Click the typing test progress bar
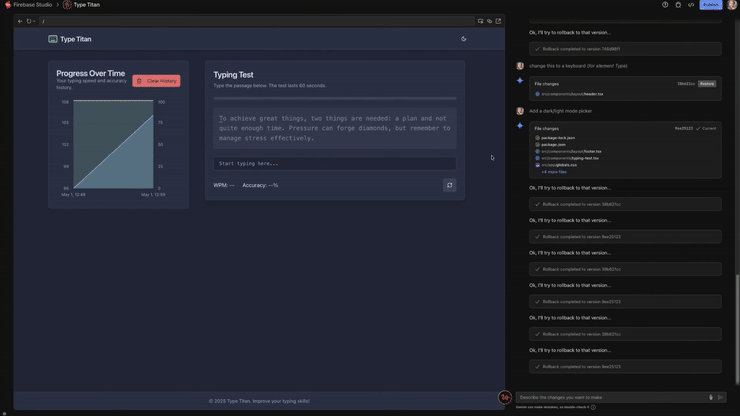 click(x=334, y=98)
